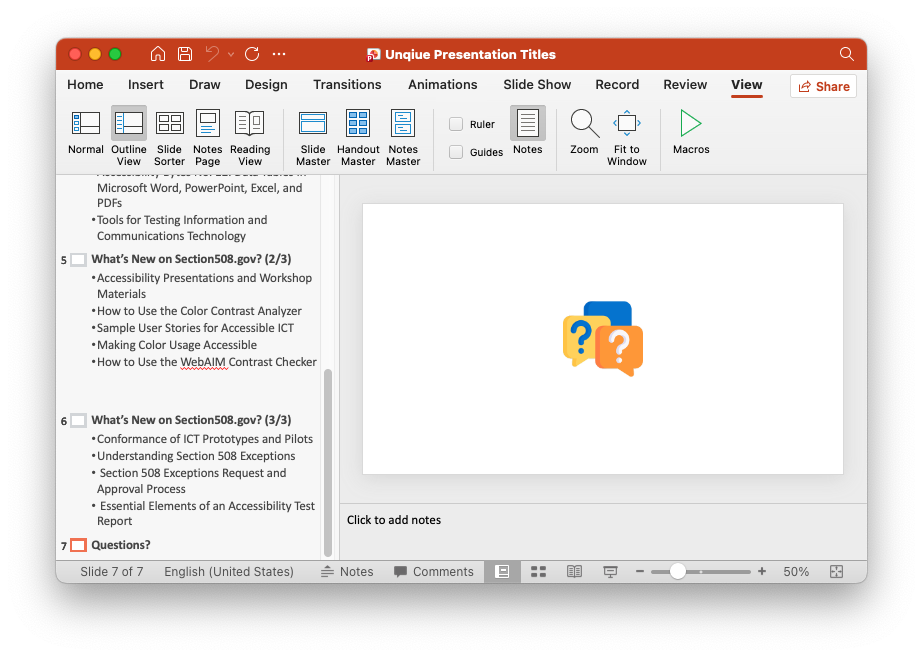This screenshot has height=657, width=923.
Task: Open the English (United States) language selector
Action: (x=229, y=571)
